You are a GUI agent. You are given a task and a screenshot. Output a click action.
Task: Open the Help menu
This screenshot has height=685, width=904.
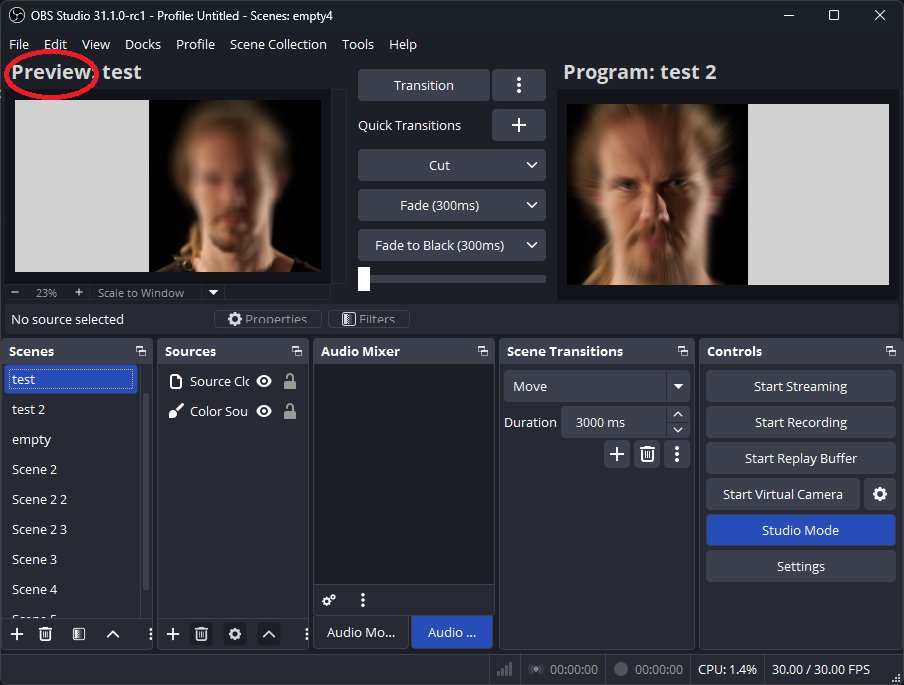(403, 44)
